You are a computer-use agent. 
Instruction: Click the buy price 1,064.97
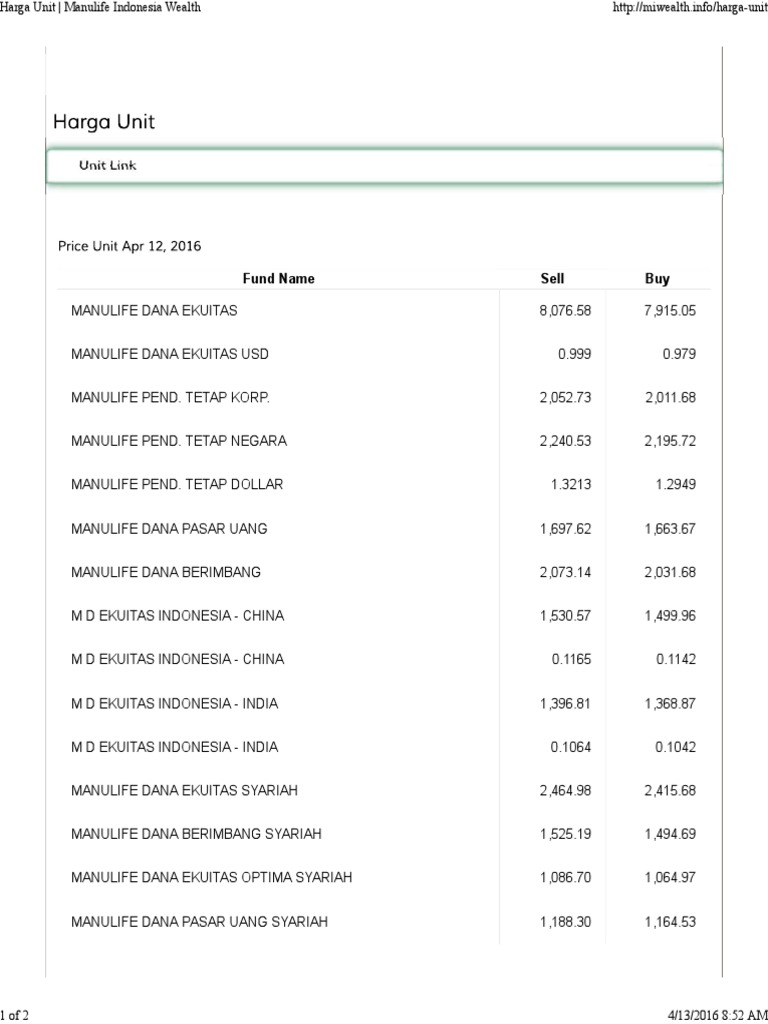tap(670, 877)
